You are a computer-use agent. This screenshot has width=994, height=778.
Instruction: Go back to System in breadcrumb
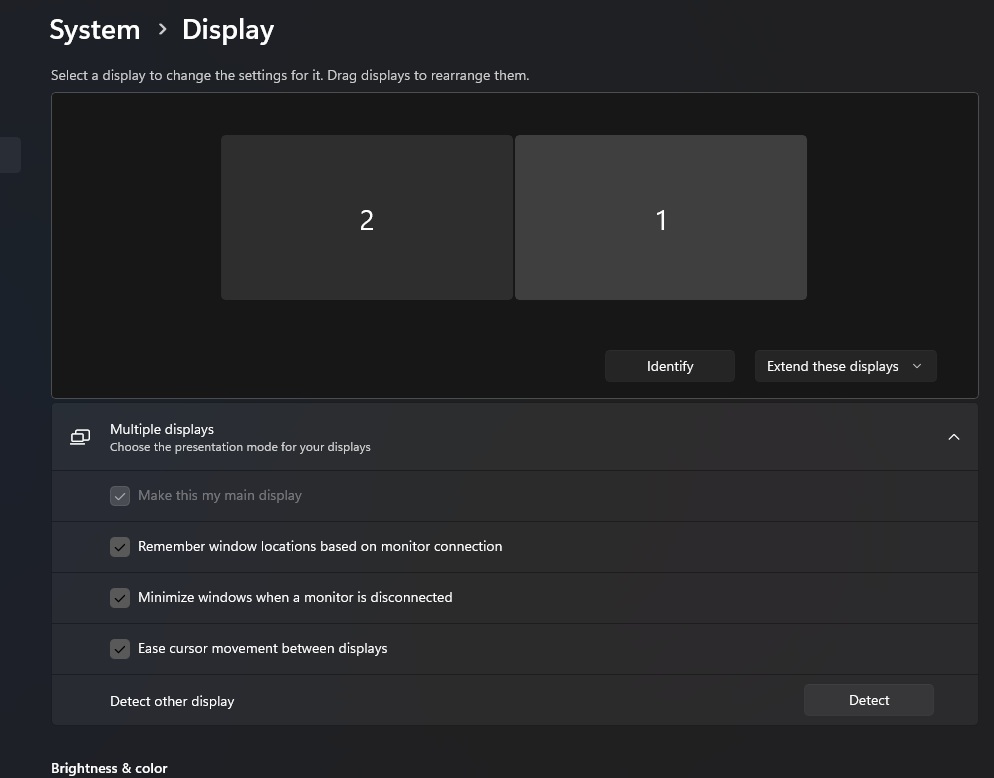95,30
